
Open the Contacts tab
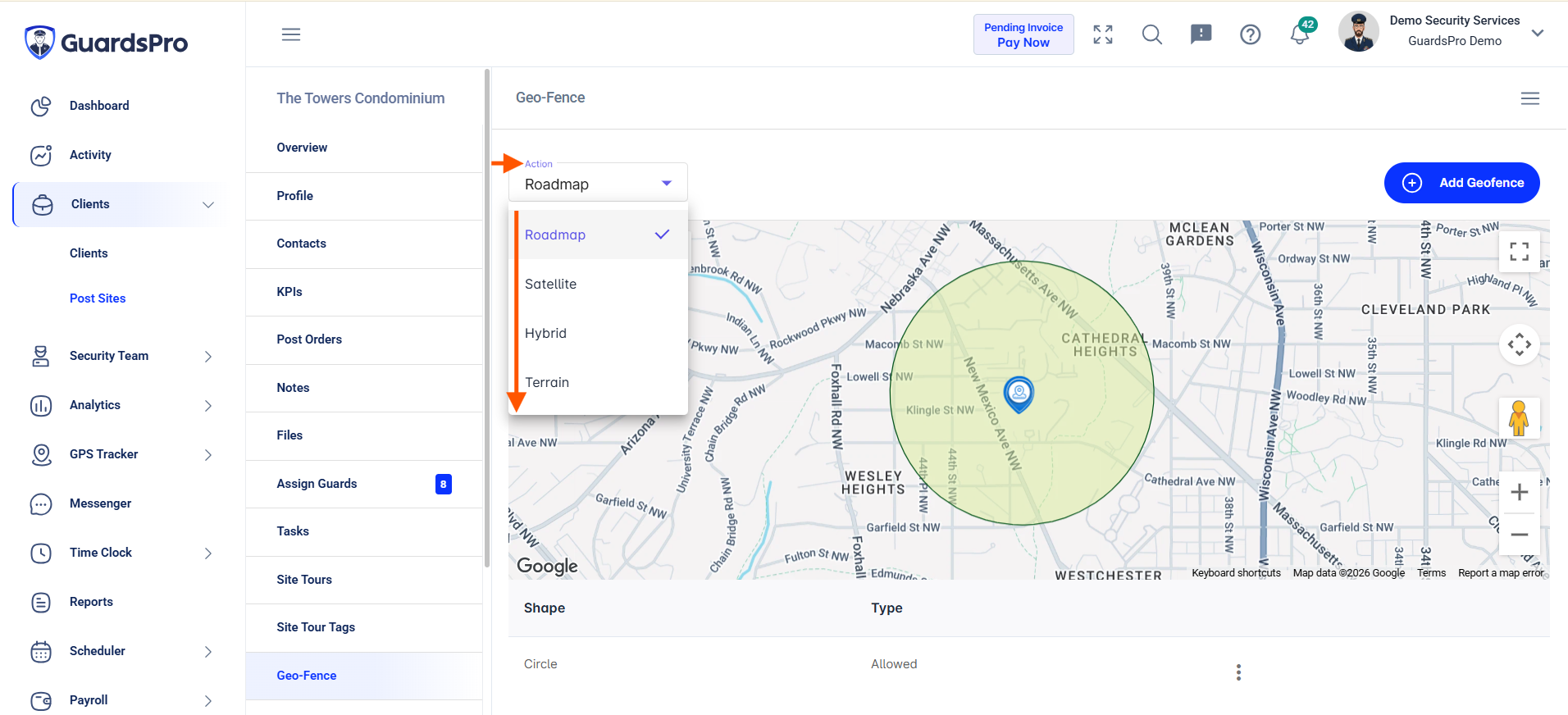(x=364, y=244)
